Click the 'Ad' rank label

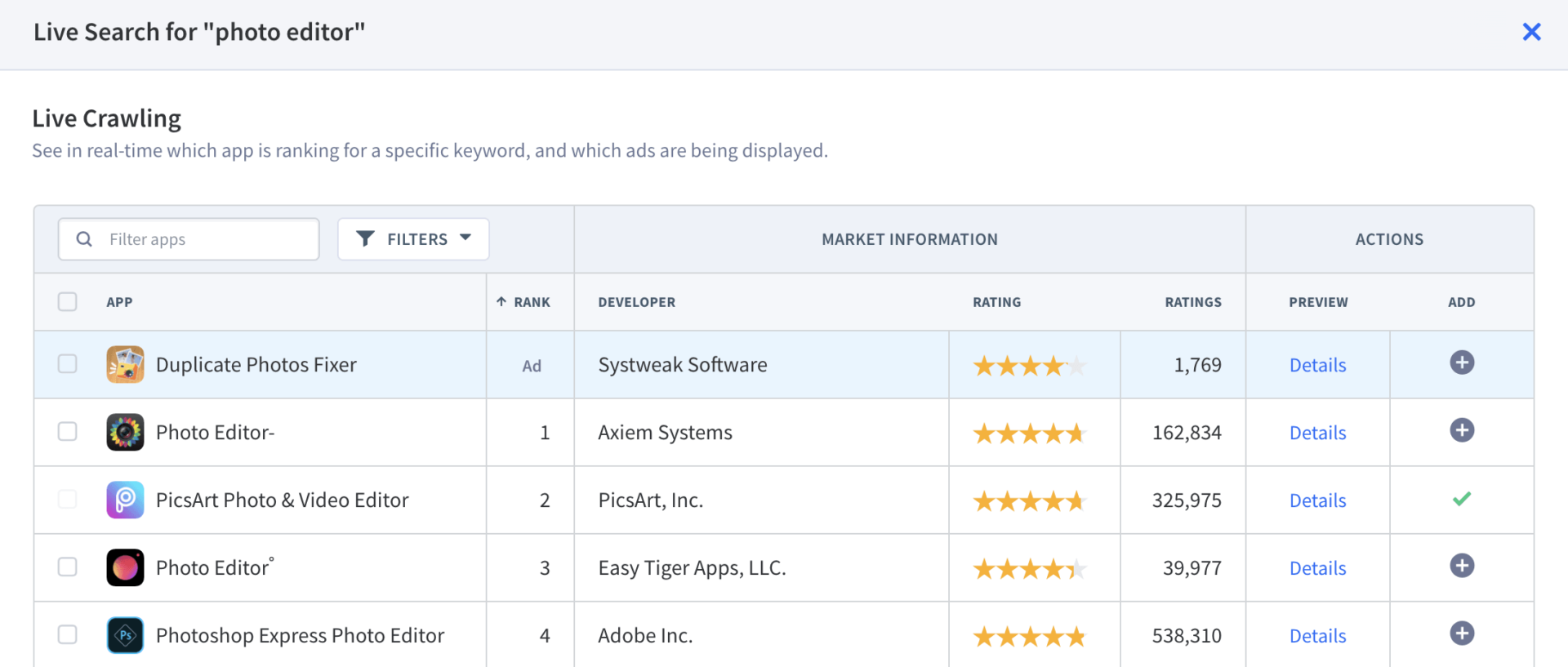pos(532,366)
